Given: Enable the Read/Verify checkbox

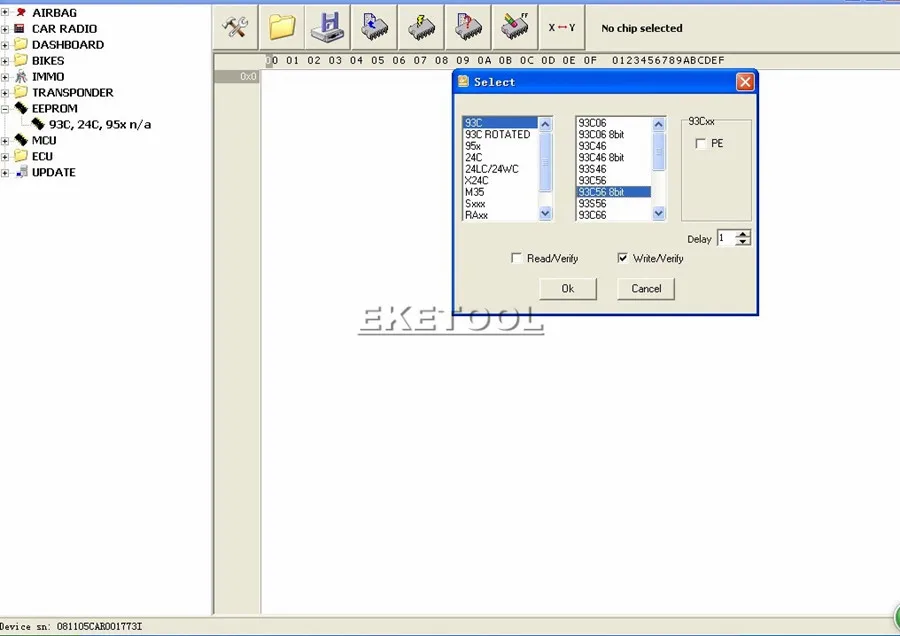Looking at the screenshot, I should [x=516, y=258].
